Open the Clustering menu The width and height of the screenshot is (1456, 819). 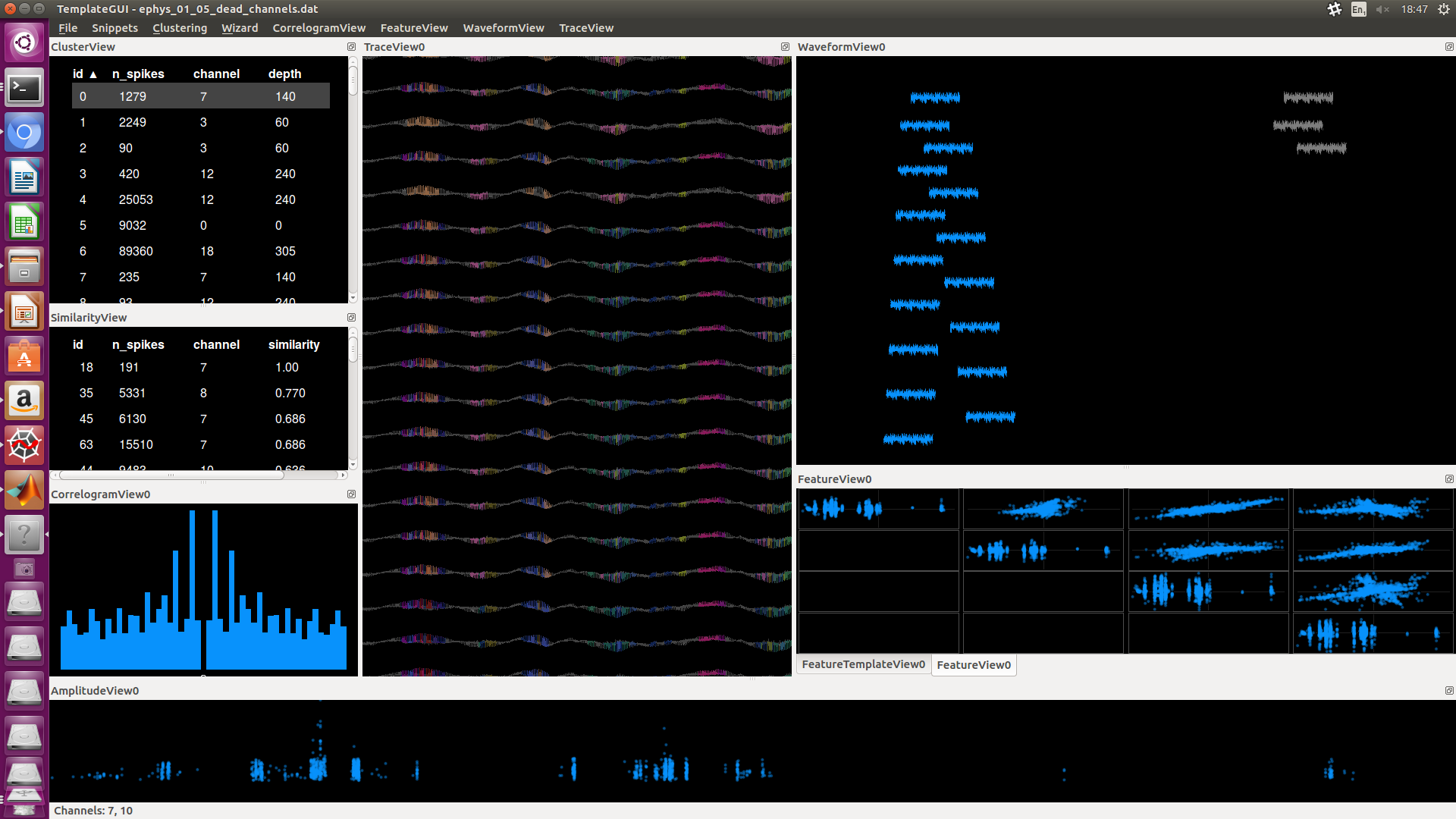[x=180, y=28]
